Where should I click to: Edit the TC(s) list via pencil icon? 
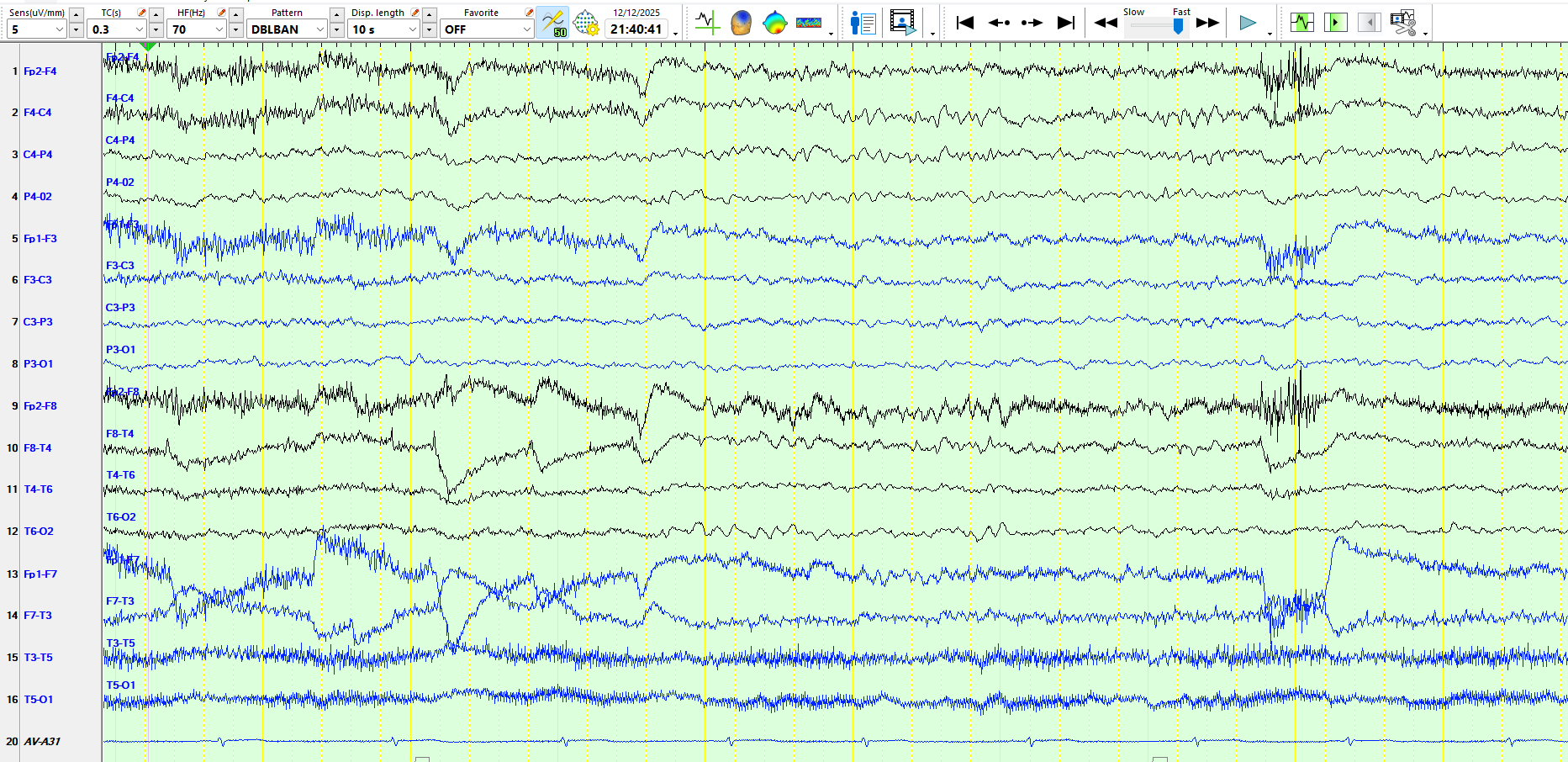141,13
